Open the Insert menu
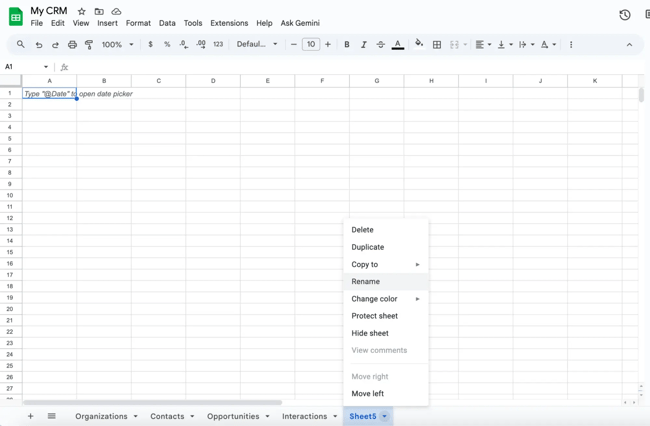 click(107, 23)
